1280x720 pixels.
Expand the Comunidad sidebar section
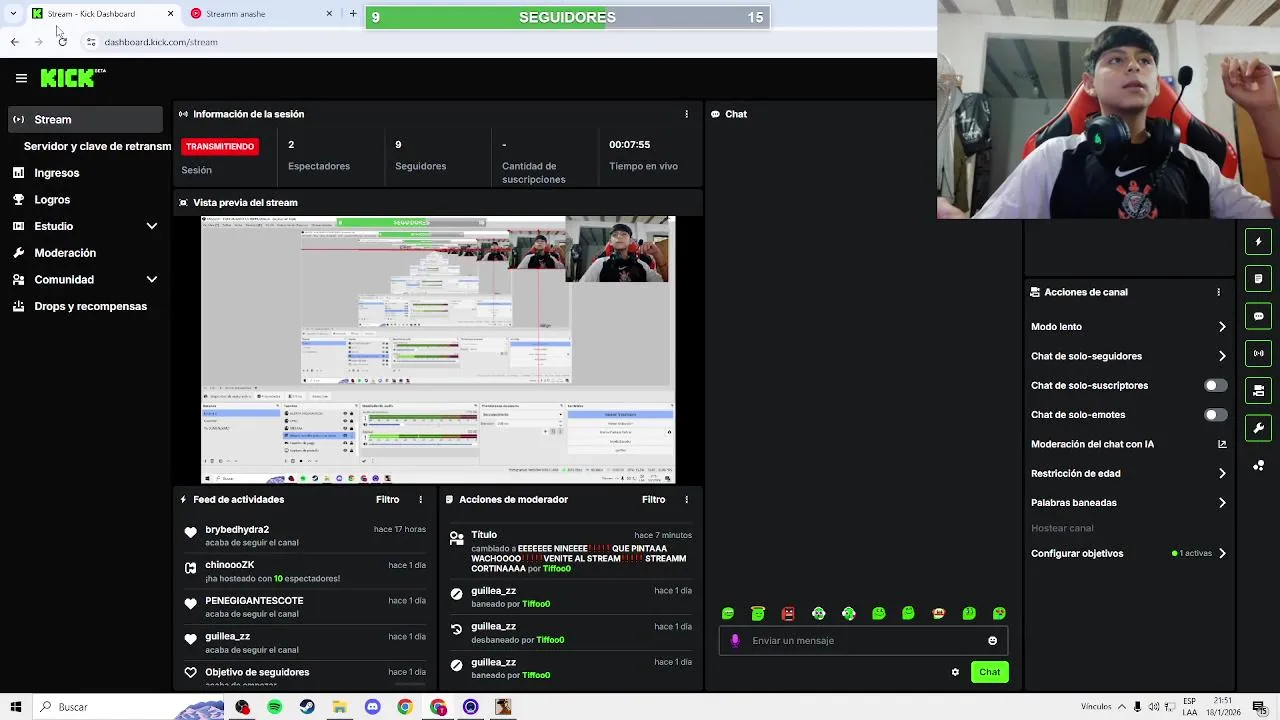coord(152,280)
